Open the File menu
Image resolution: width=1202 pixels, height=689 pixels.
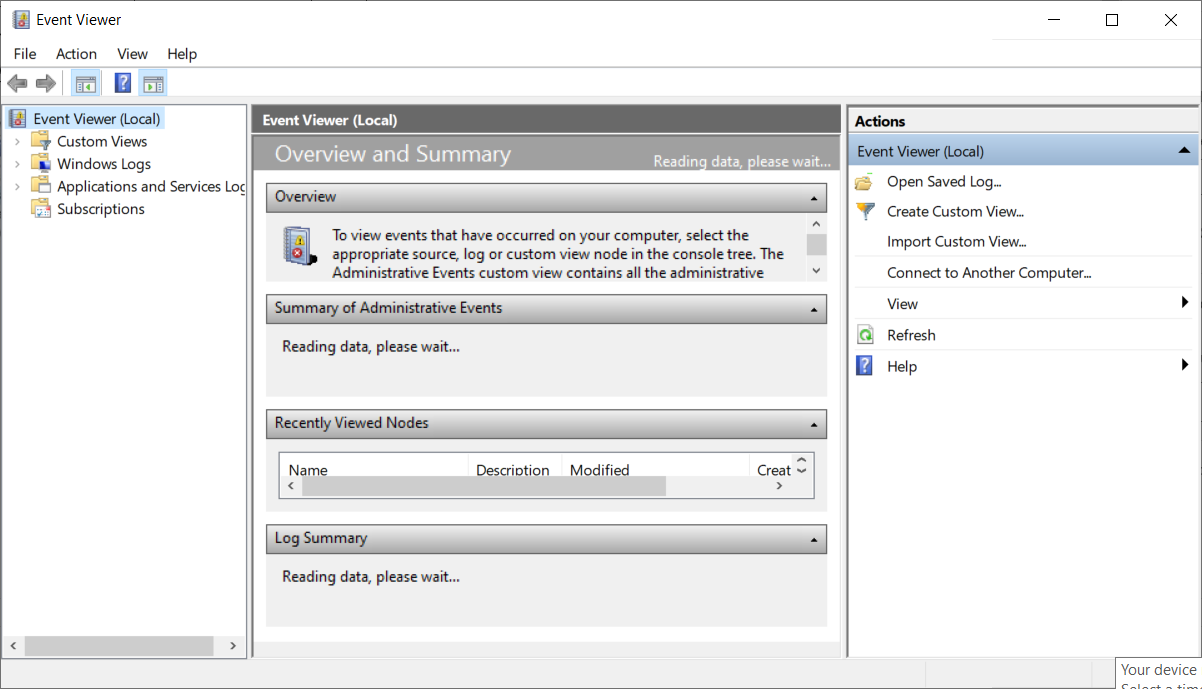[25, 54]
